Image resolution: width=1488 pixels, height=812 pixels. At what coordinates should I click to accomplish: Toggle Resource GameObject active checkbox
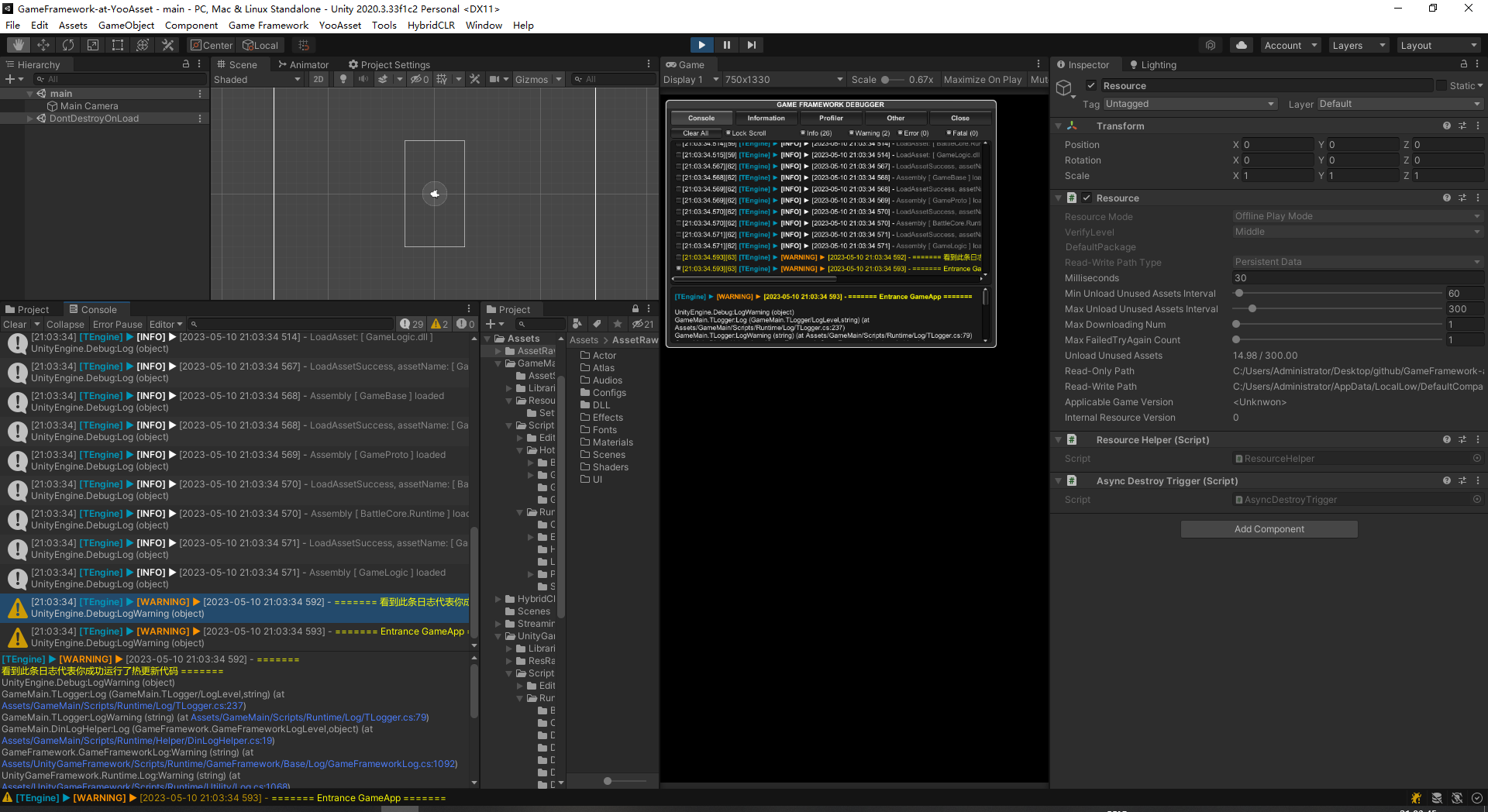1091,85
